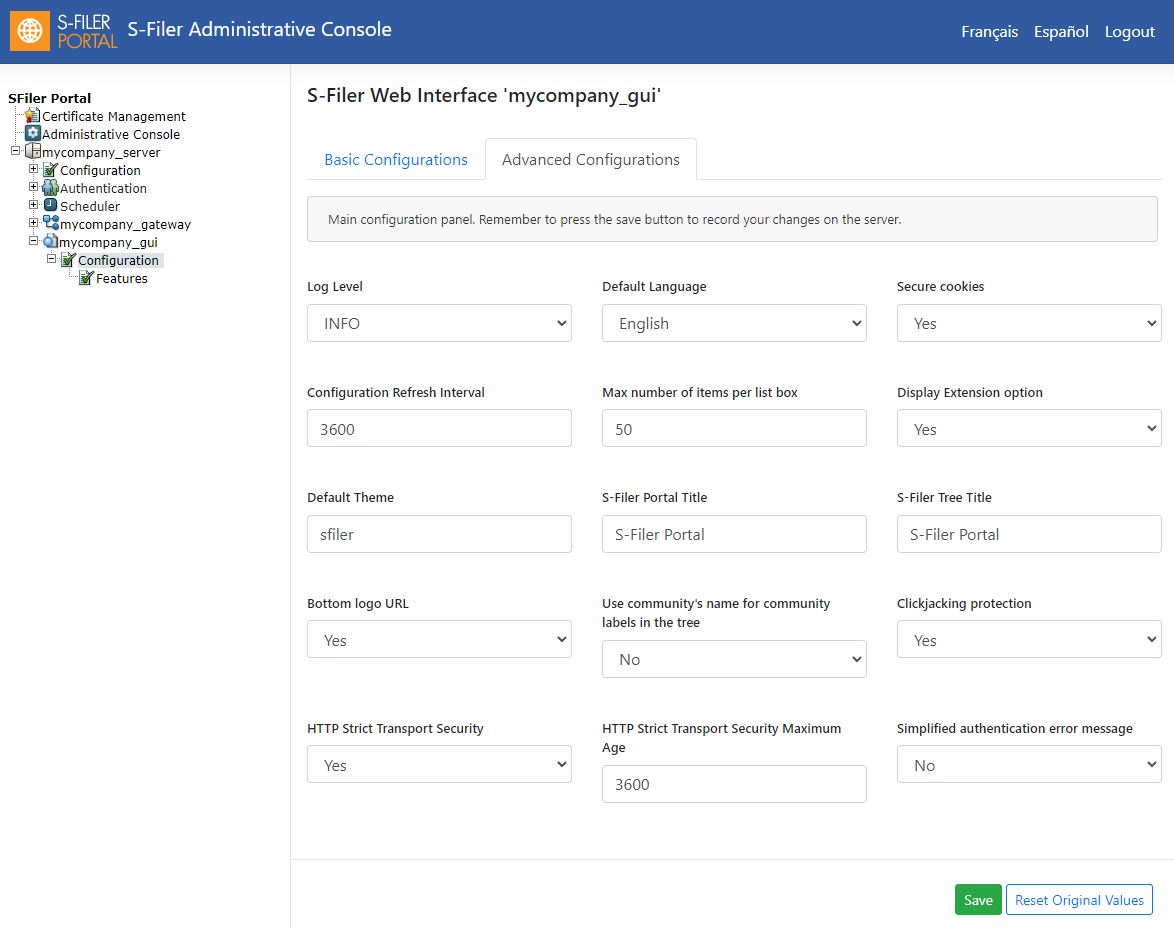1174x928 pixels.
Task: Click the Default Theme input field
Action: click(x=439, y=534)
